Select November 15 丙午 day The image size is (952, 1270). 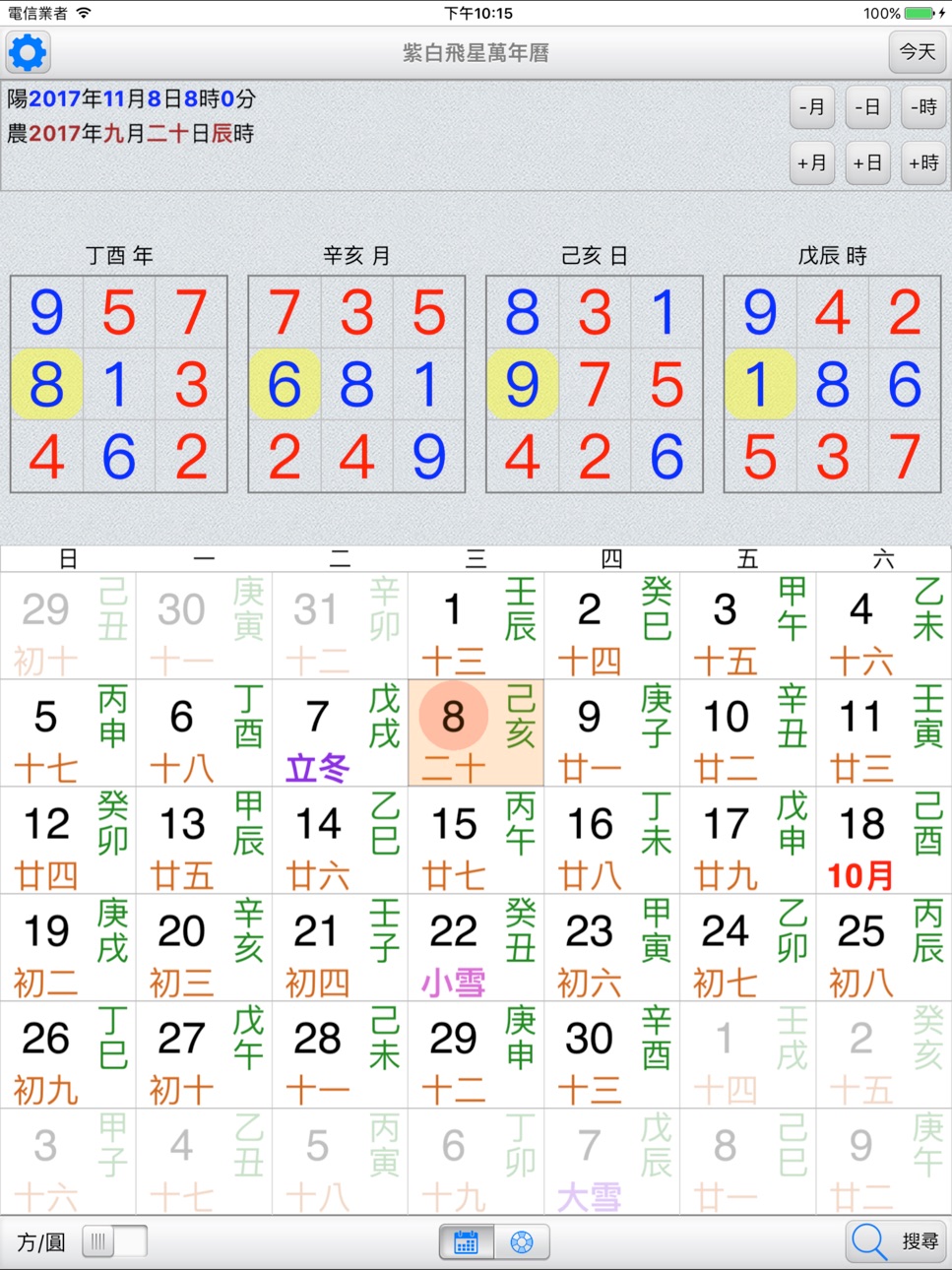(x=476, y=841)
